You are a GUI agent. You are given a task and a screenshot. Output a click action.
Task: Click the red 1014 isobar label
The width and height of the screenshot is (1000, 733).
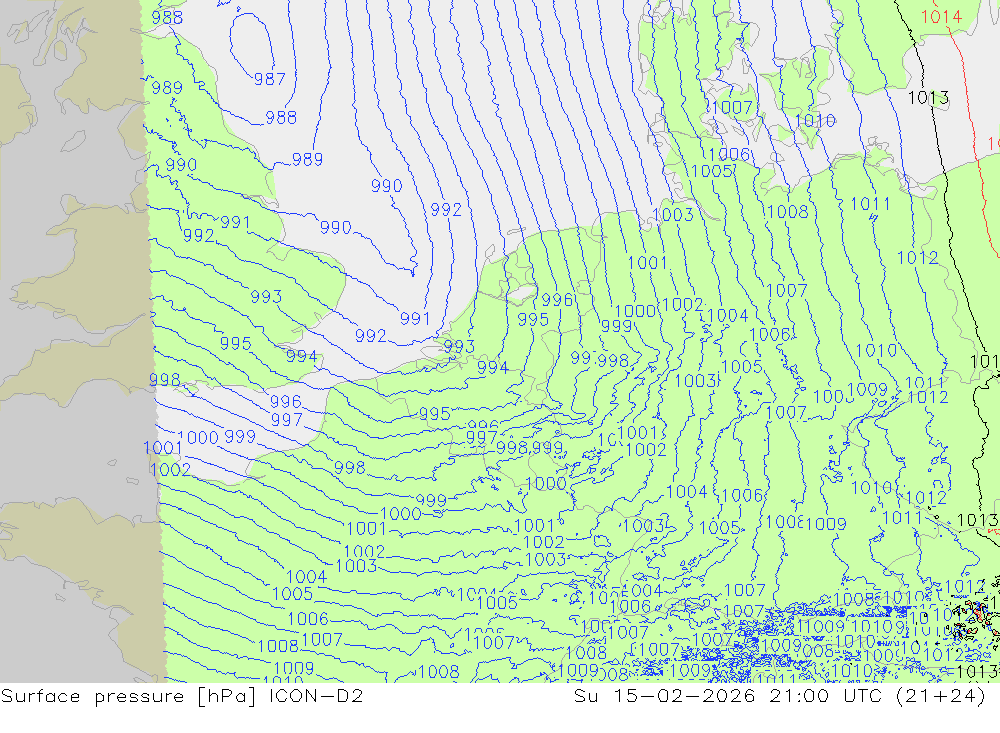click(x=941, y=17)
